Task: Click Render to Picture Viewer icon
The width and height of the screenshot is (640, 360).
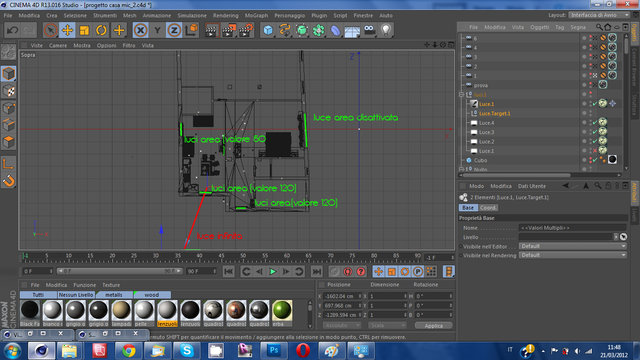Action: pos(229,30)
